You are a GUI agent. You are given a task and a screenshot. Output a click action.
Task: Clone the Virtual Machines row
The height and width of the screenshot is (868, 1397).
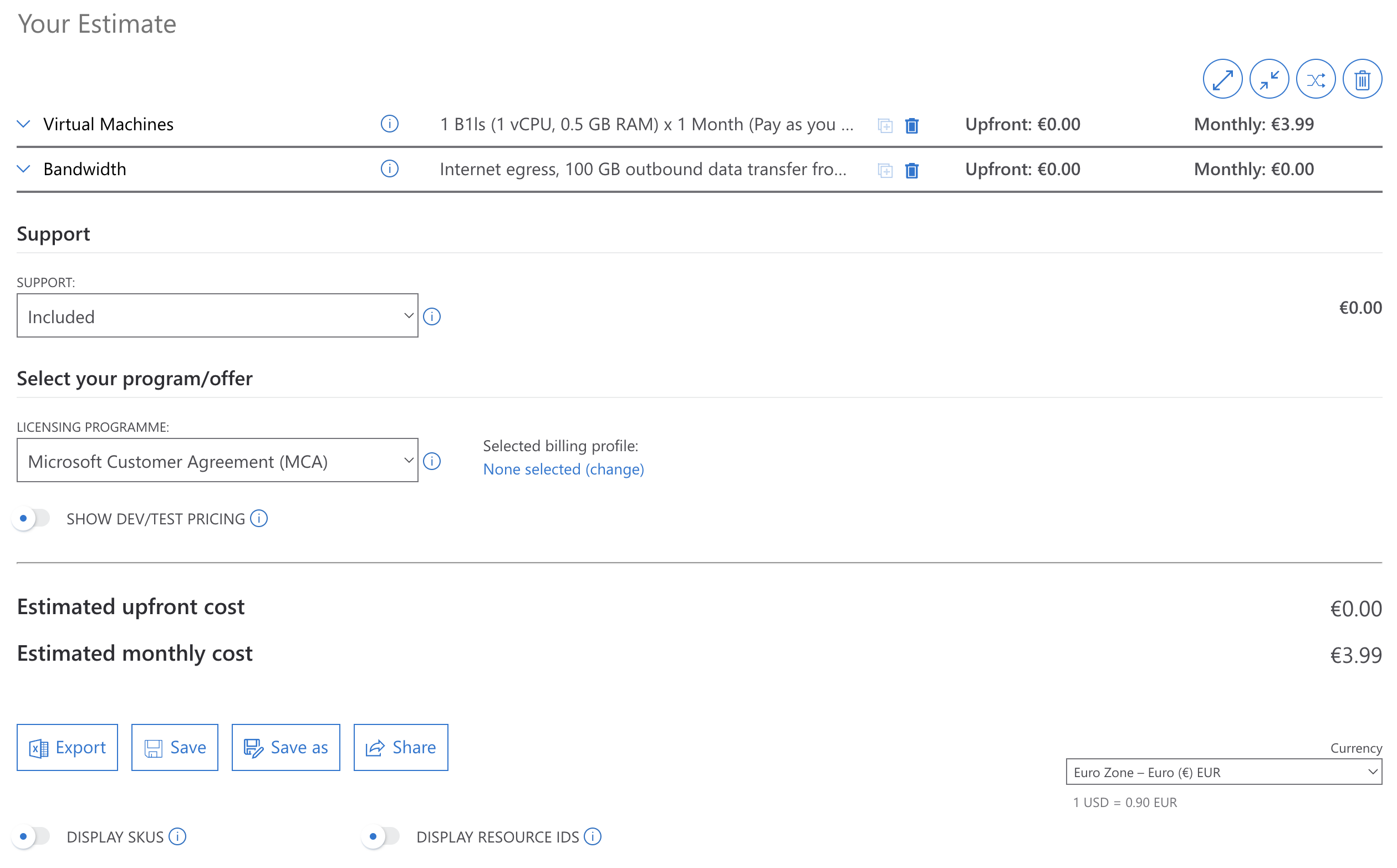click(x=885, y=125)
